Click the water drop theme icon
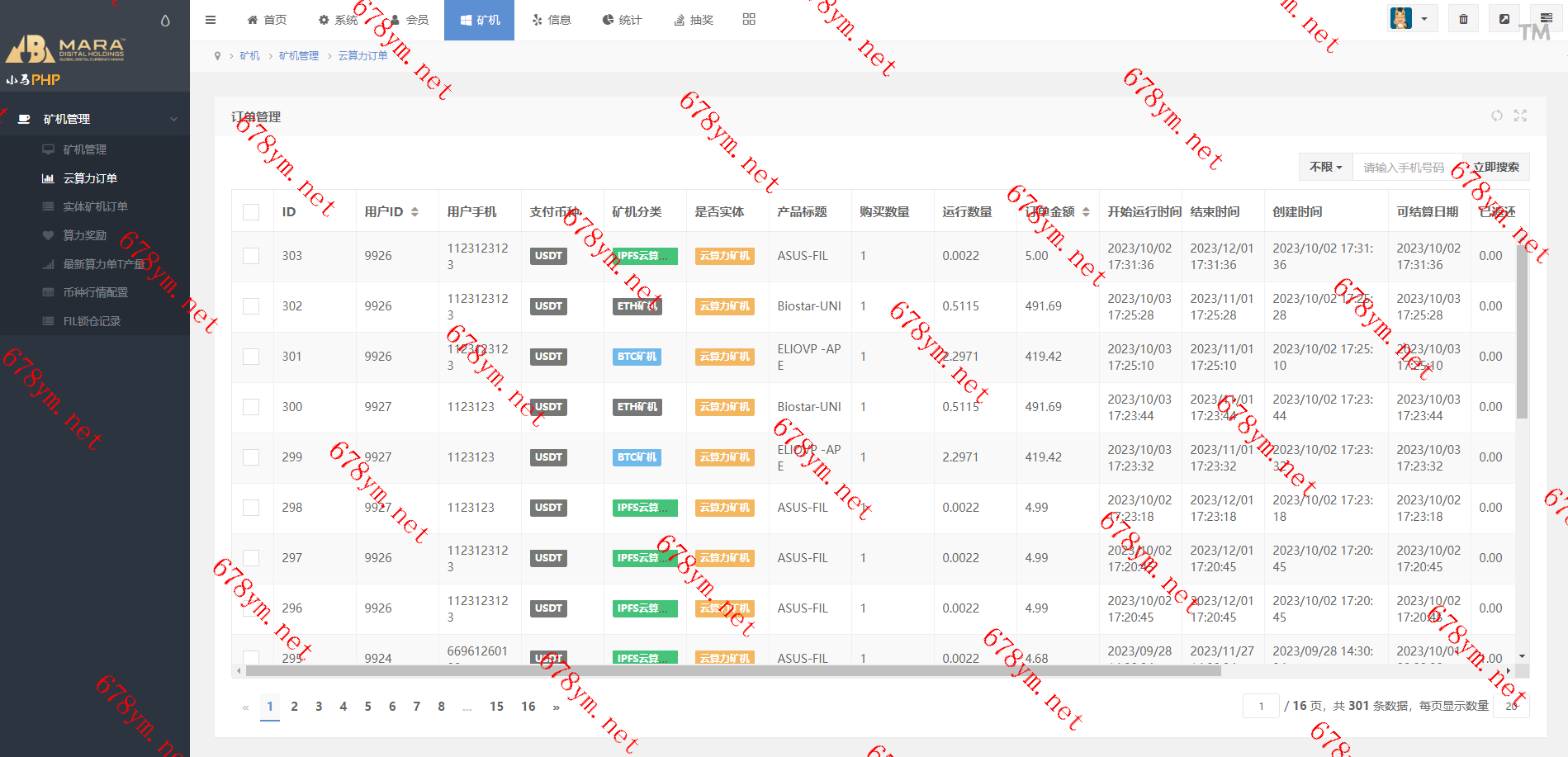 tap(165, 21)
